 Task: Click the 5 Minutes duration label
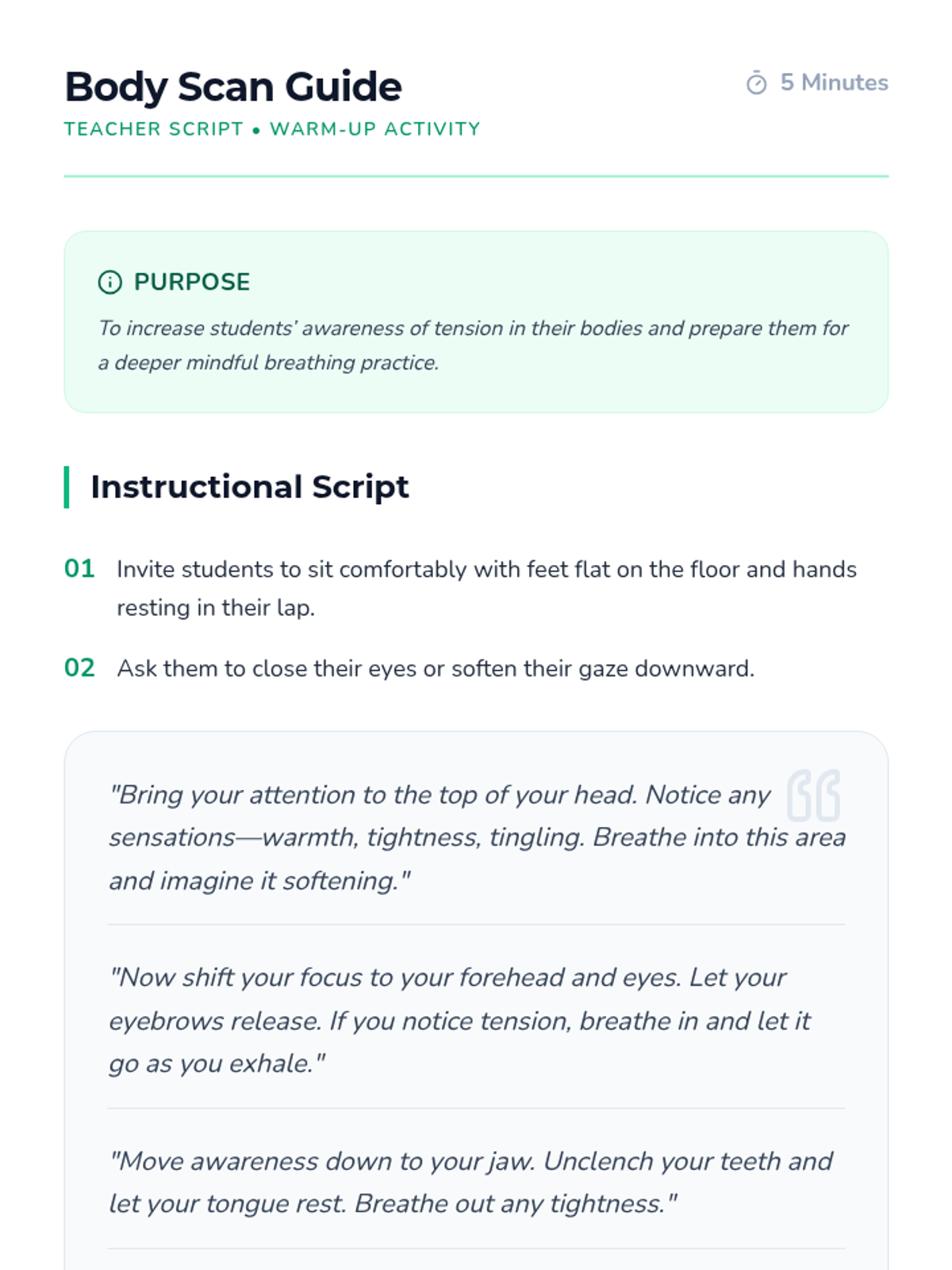[834, 83]
